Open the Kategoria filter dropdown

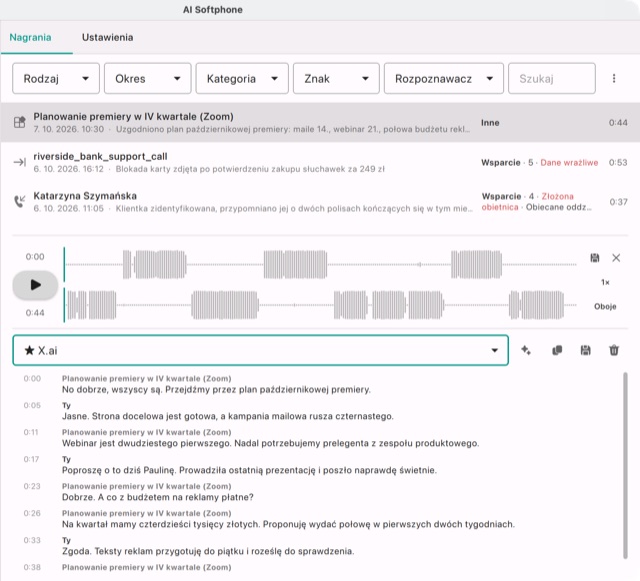[242, 78]
